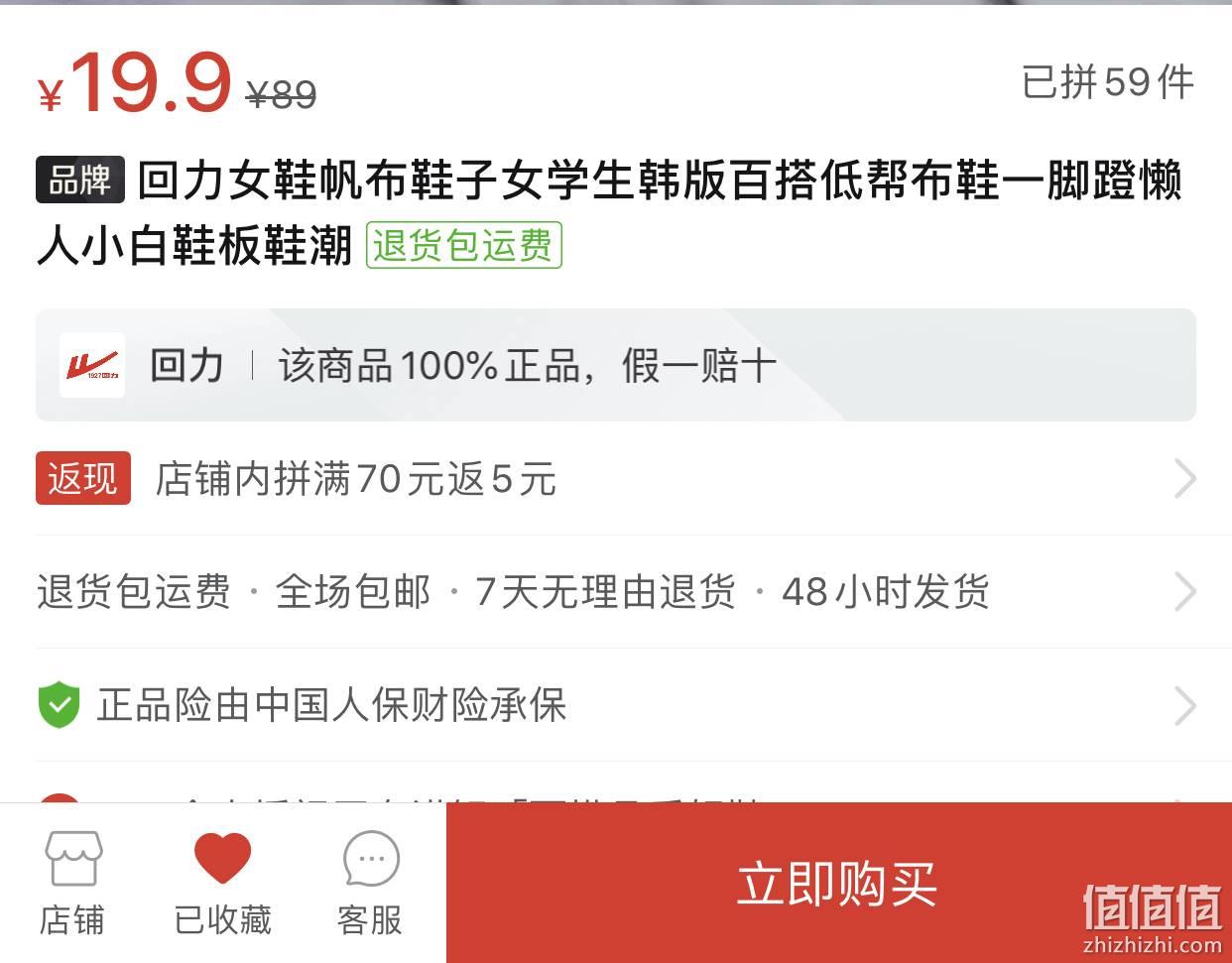Tap the 该商品100%正品 brand banner
1232x963 pixels.
616,365
